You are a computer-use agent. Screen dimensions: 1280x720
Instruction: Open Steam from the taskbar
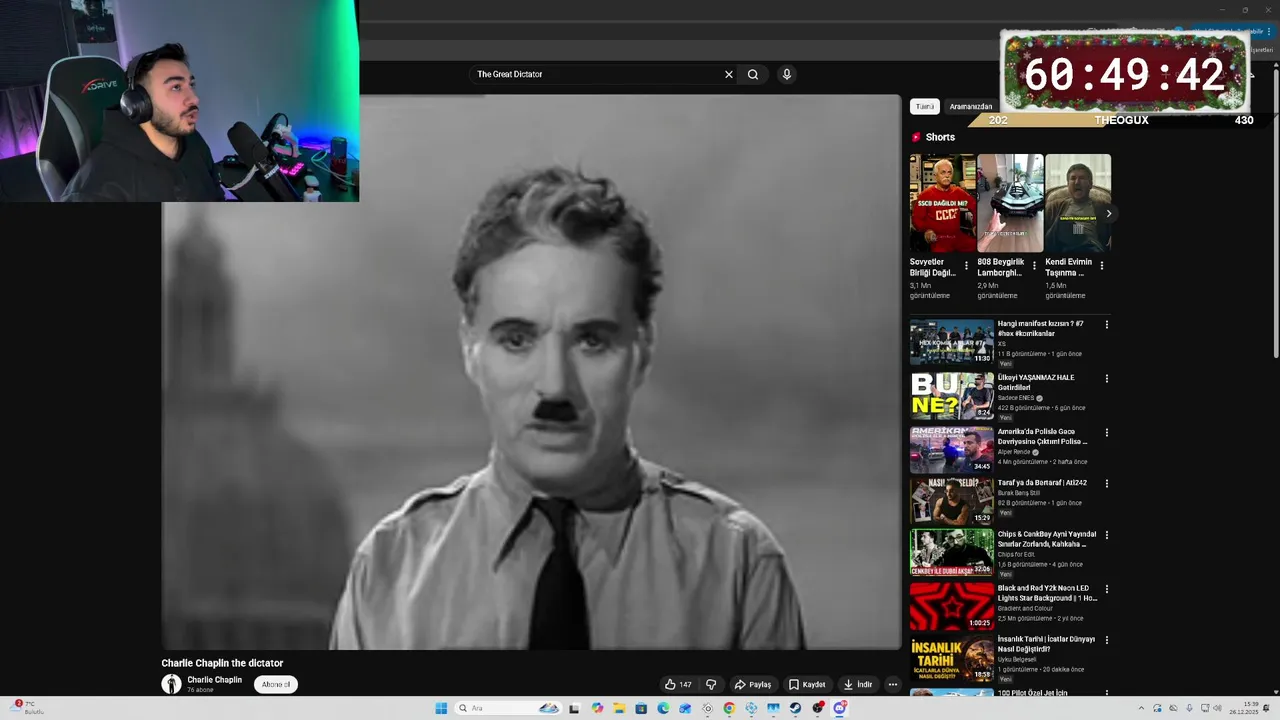pyautogui.click(x=795, y=708)
